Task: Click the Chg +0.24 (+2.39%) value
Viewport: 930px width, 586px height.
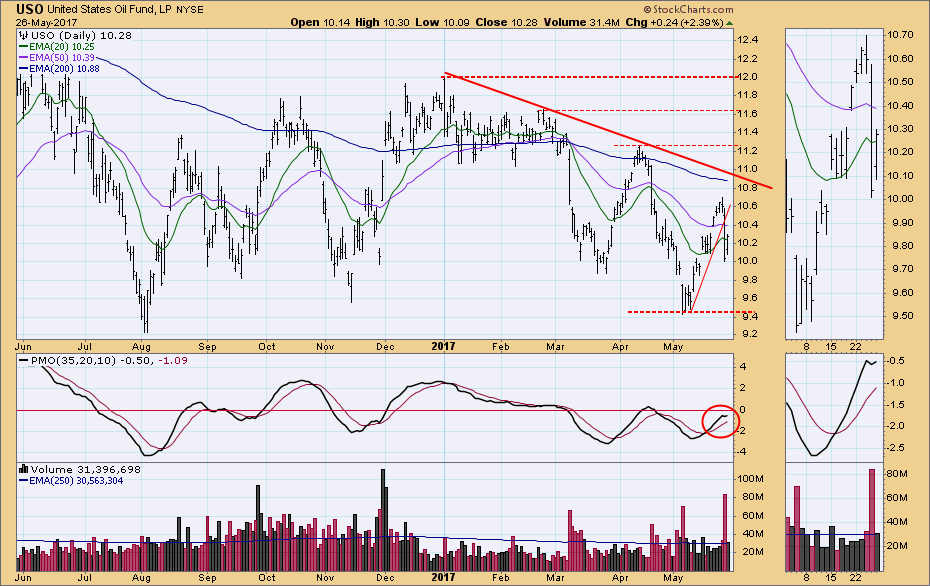Action: pyautogui.click(x=674, y=23)
